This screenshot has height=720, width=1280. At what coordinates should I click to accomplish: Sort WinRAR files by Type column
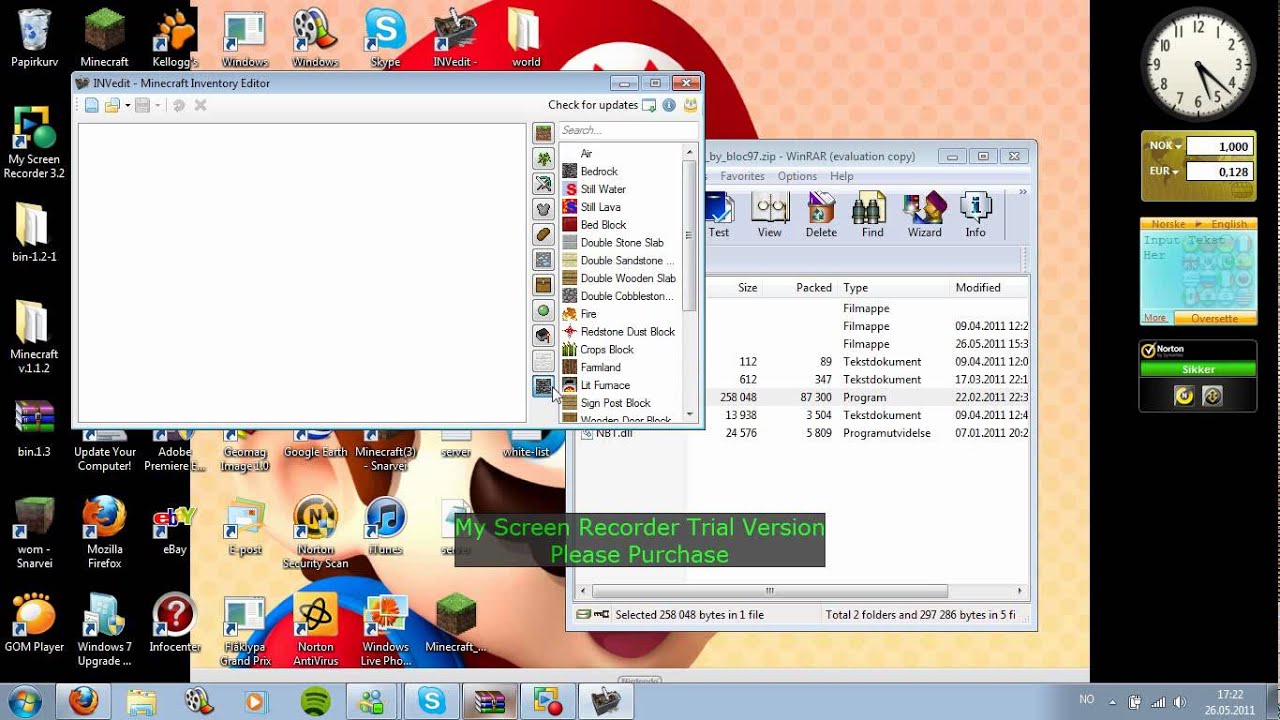893,288
